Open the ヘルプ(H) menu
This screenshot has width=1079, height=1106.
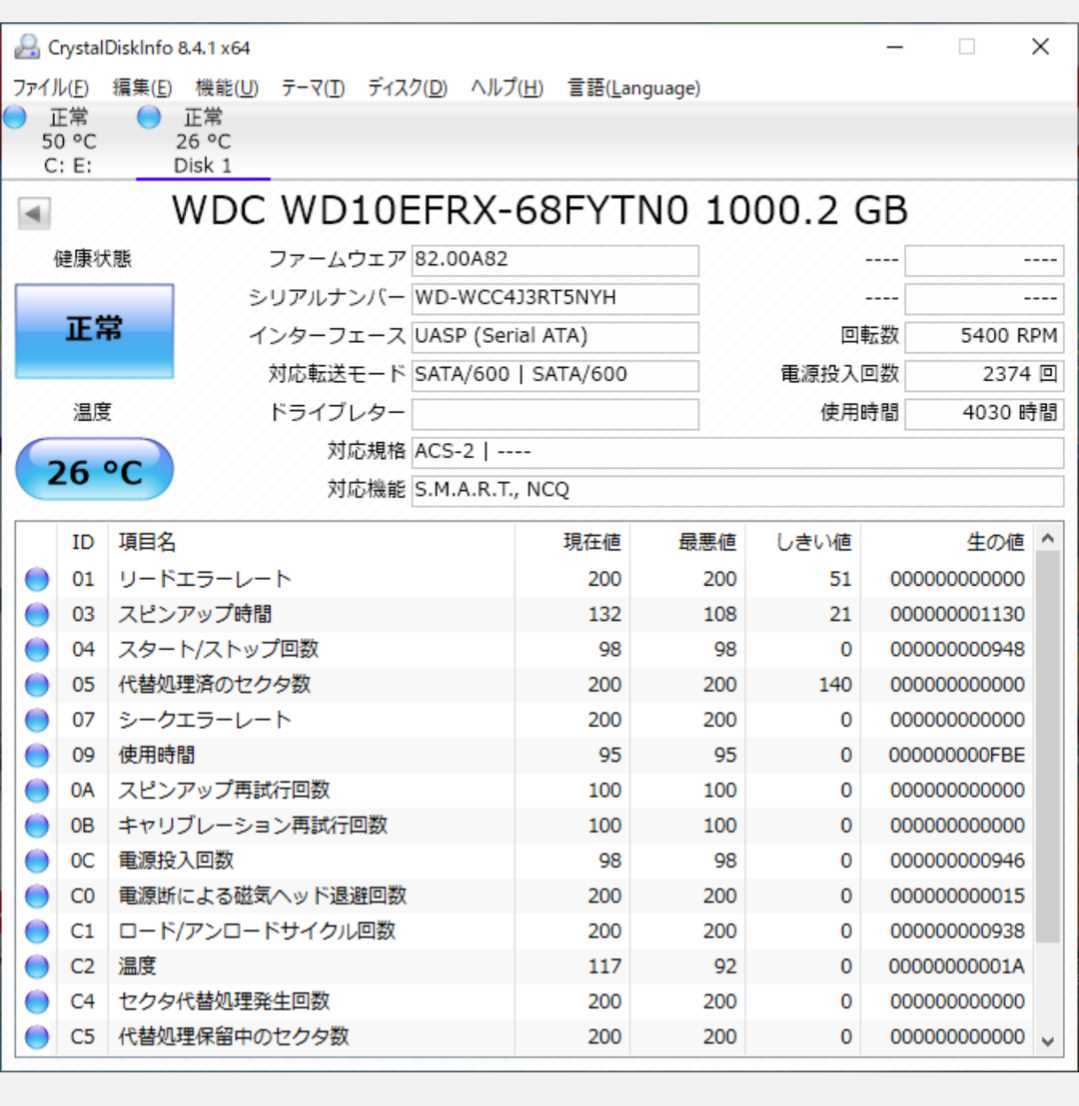pyautogui.click(x=506, y=88)
